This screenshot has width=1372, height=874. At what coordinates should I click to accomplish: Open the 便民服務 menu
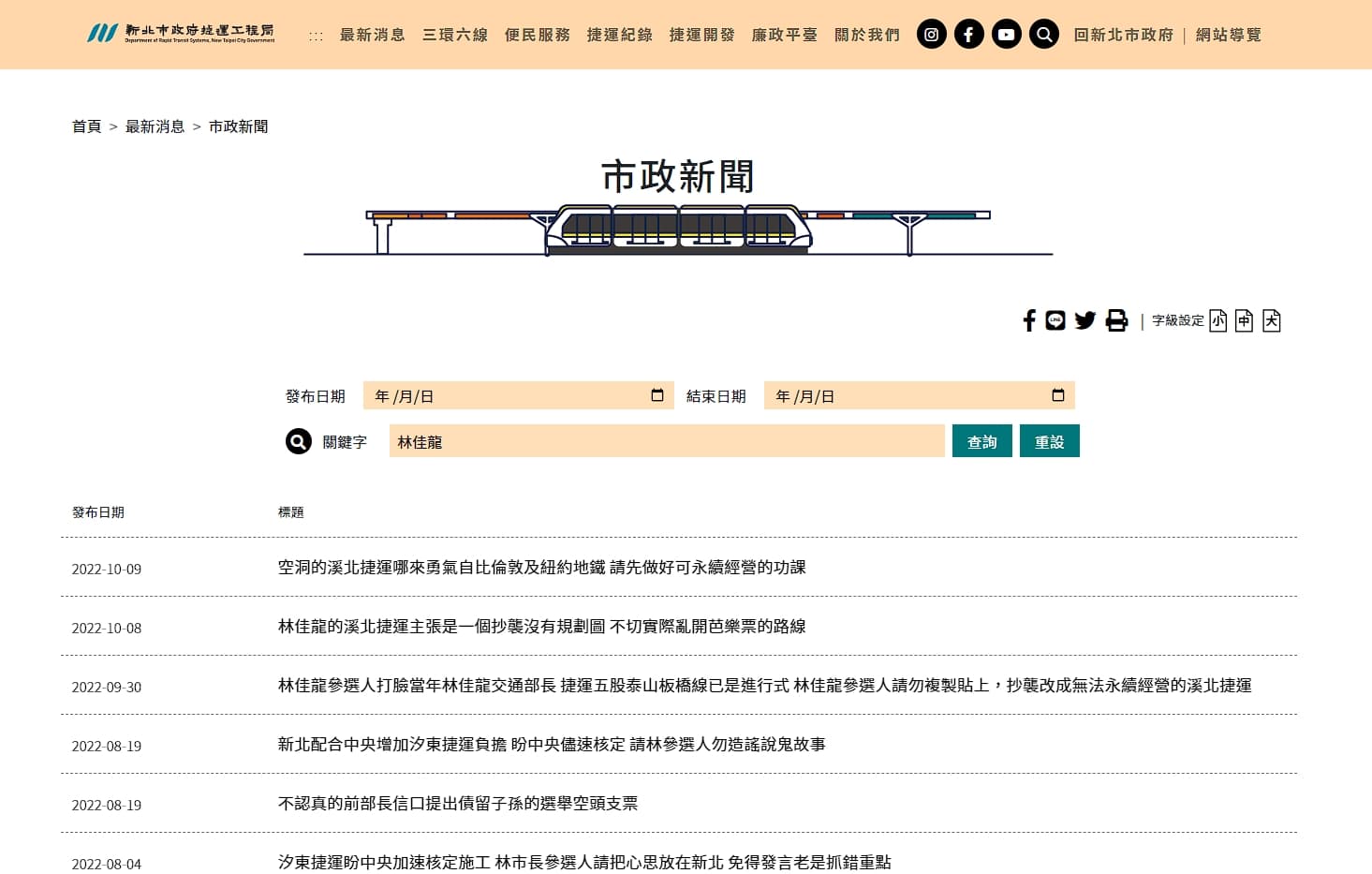pyautogui.click(x=538, y=35)
